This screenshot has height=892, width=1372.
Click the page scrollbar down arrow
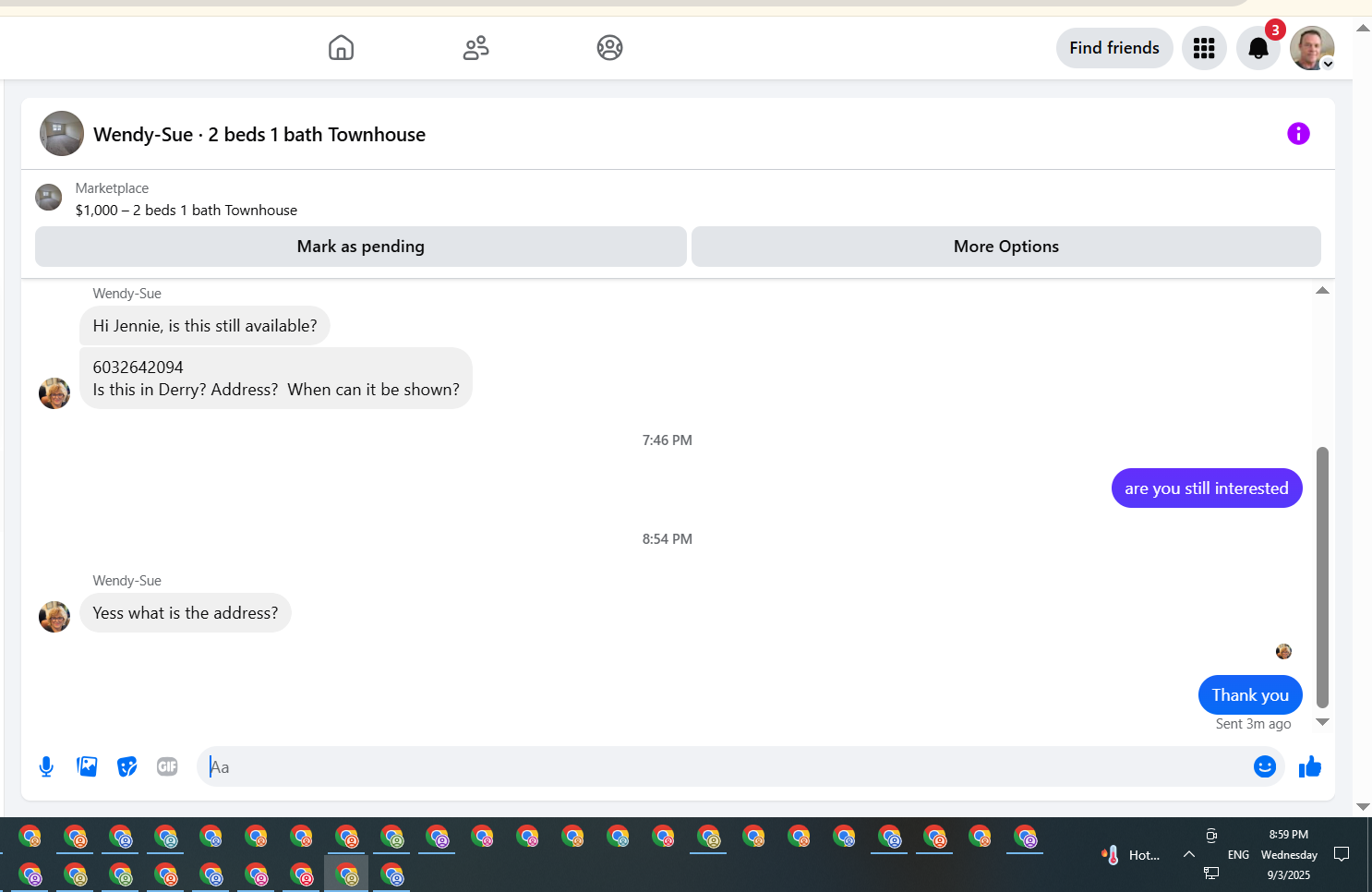[1363, 807]
